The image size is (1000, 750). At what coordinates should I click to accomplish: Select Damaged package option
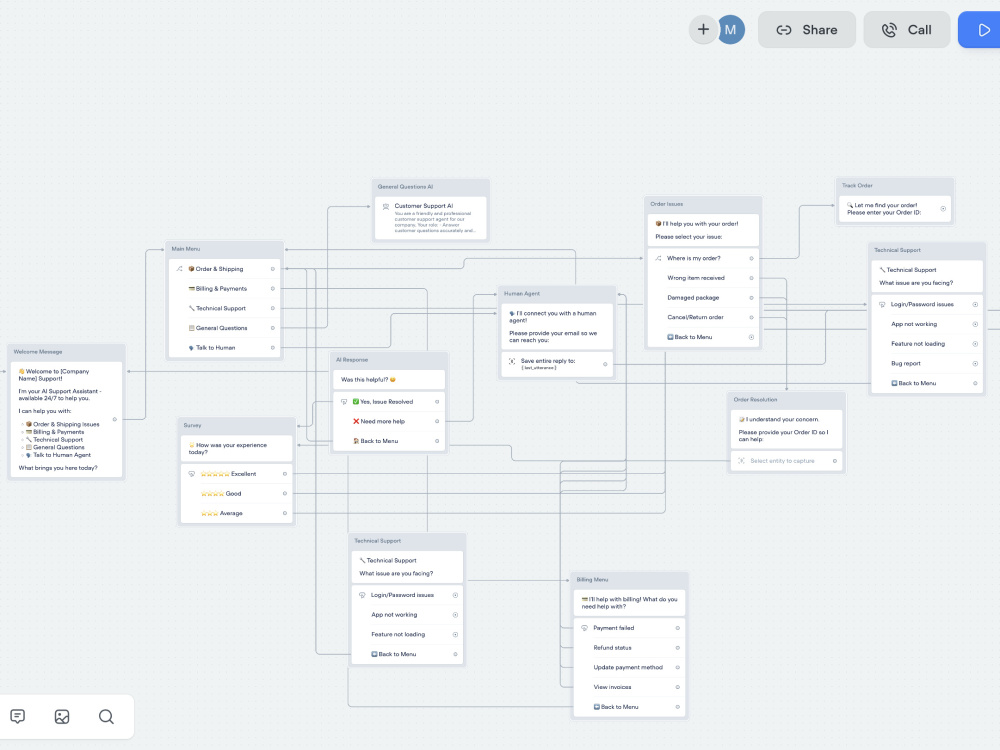tap(703, 298)
